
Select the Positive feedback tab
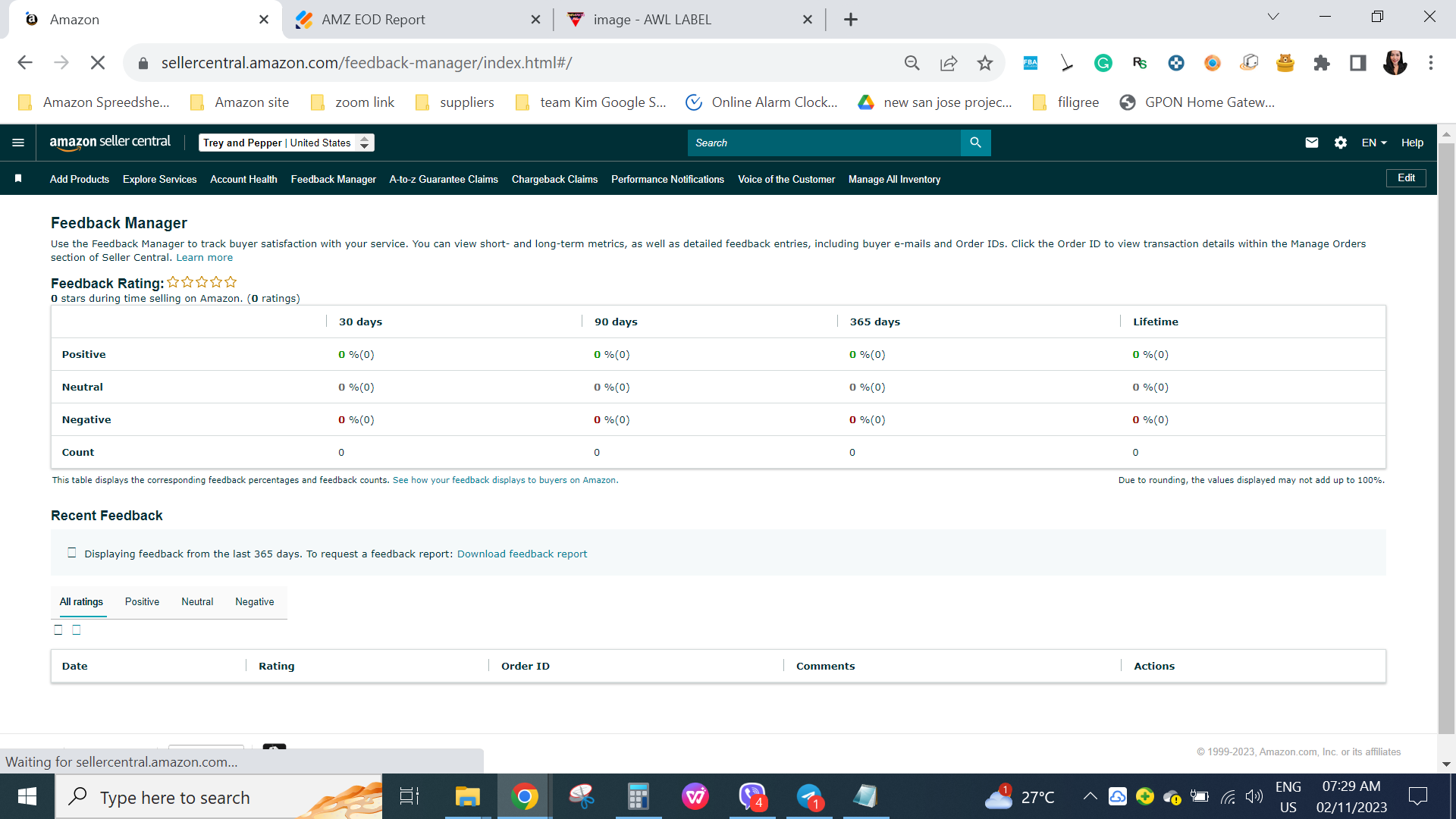point(143,602)
